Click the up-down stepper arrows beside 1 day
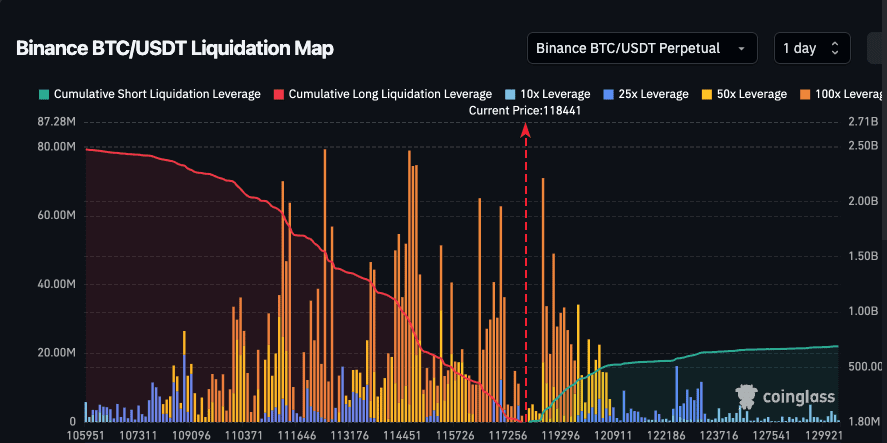Image resolution: width=887 pixels, height=443 pixels. click(834, 48)
